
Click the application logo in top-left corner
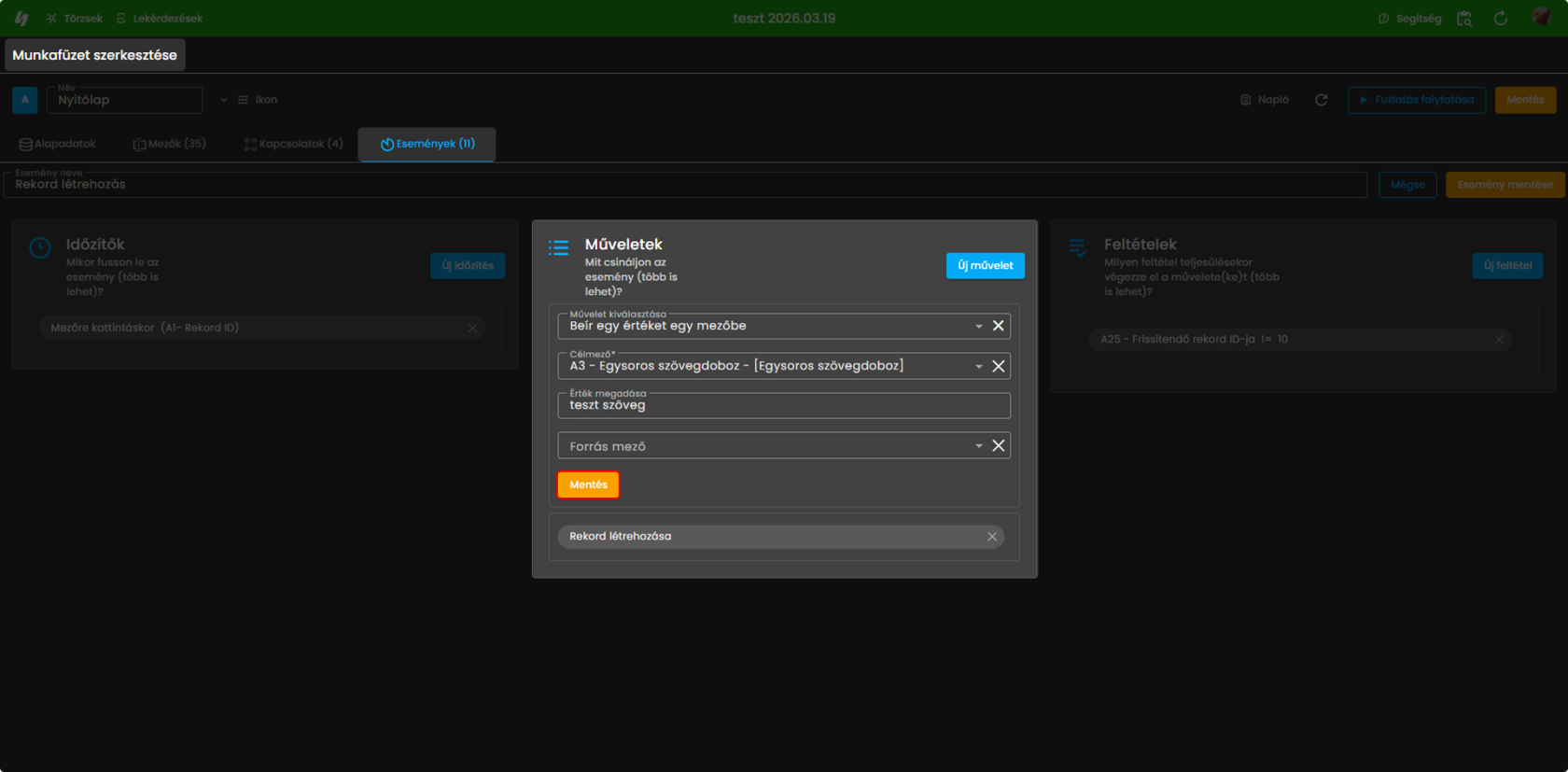21,18
